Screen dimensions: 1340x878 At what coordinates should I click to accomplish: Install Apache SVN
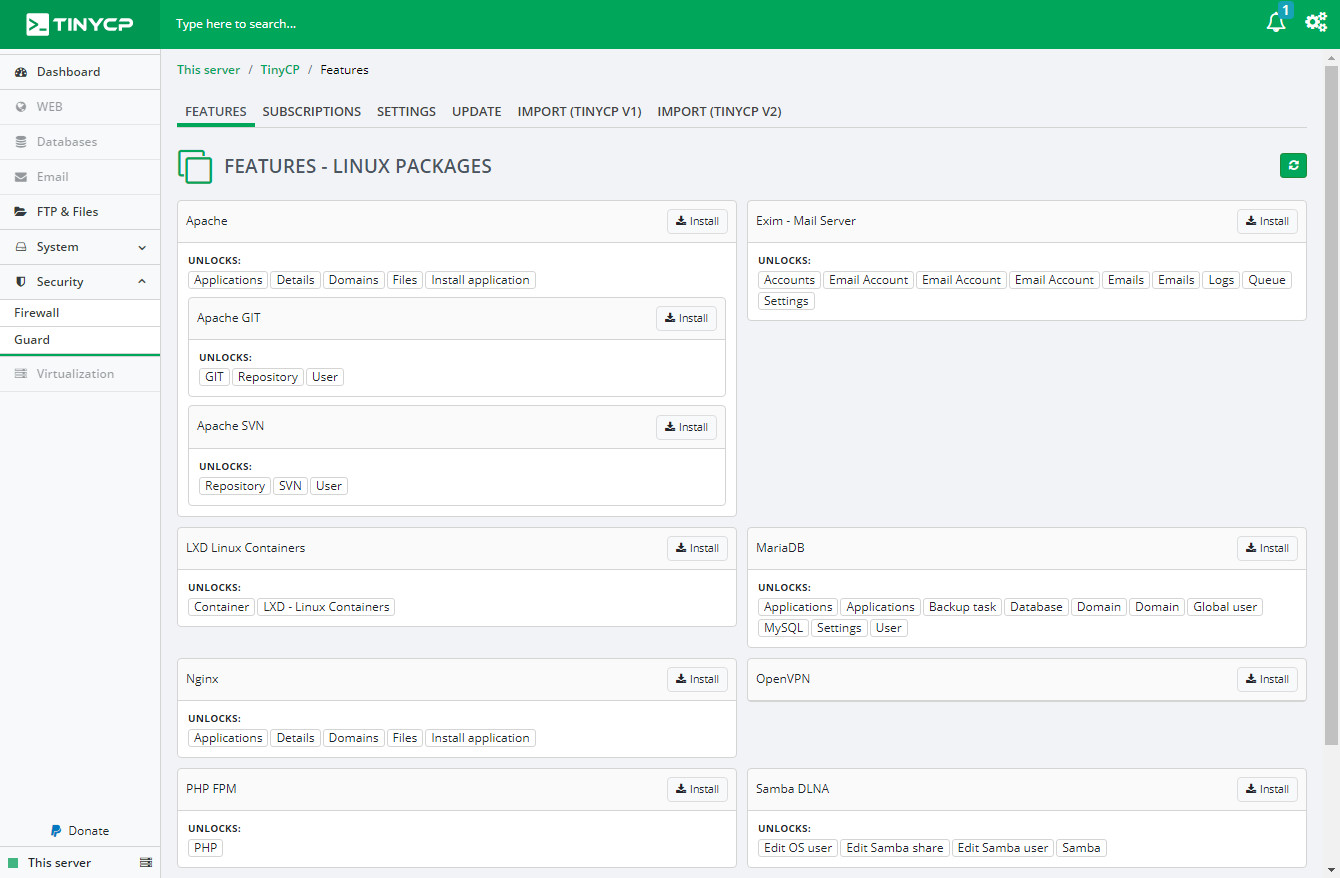click(686, 427)
